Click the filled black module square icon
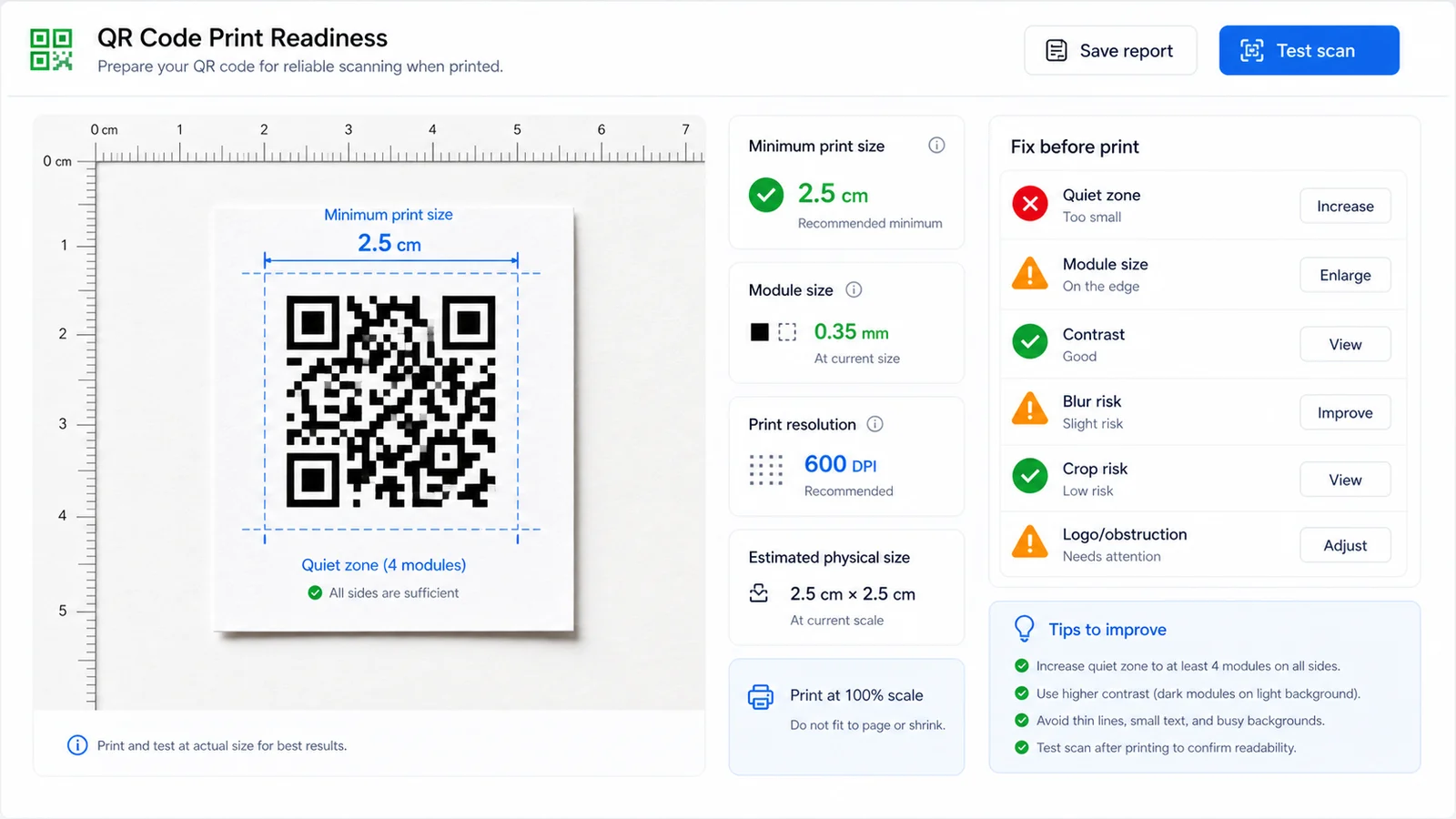The image size is (1456, 819). point(759,332)
